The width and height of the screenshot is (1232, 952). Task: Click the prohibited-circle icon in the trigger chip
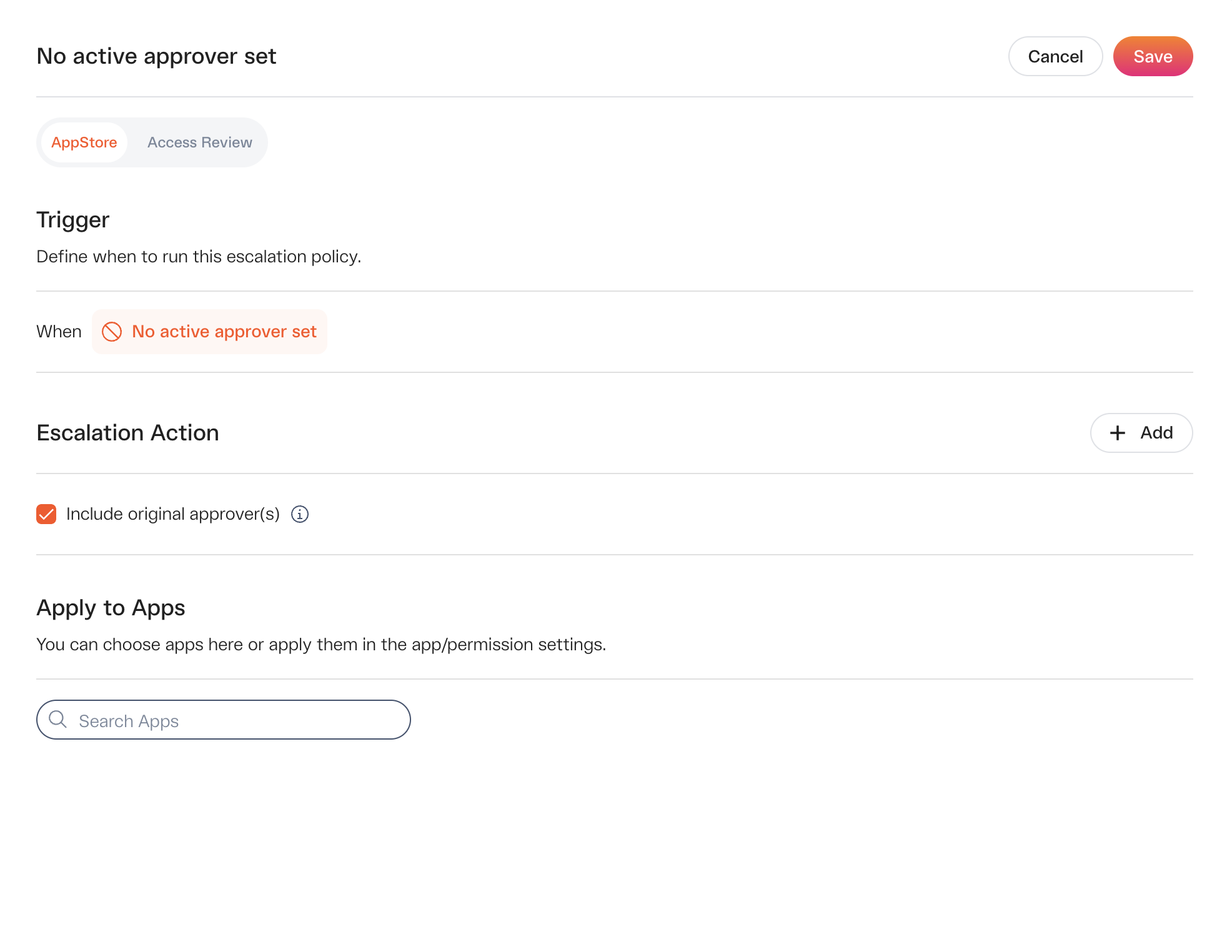coord(112,332)
